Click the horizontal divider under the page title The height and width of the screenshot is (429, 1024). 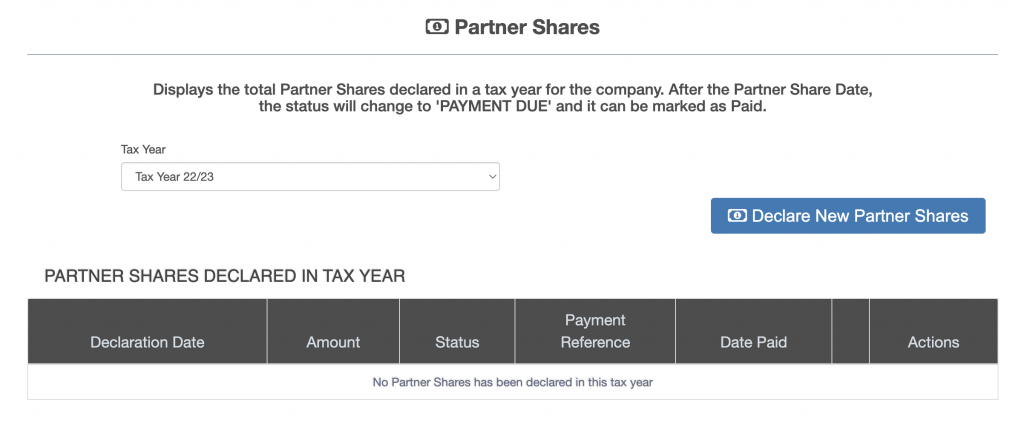(x=512, y=54)
